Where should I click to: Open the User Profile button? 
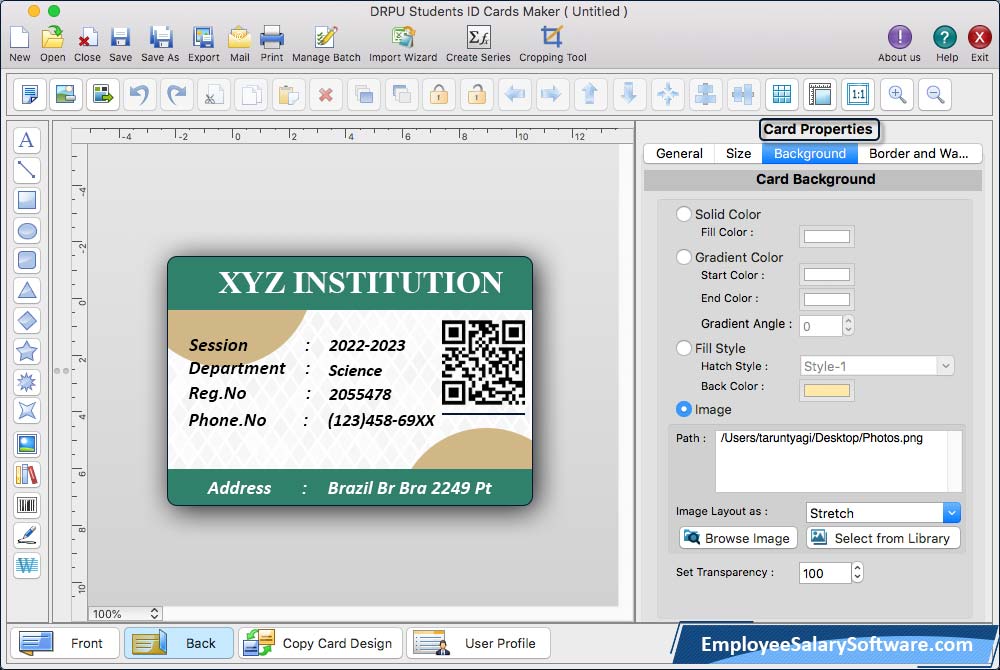(478, 643)
